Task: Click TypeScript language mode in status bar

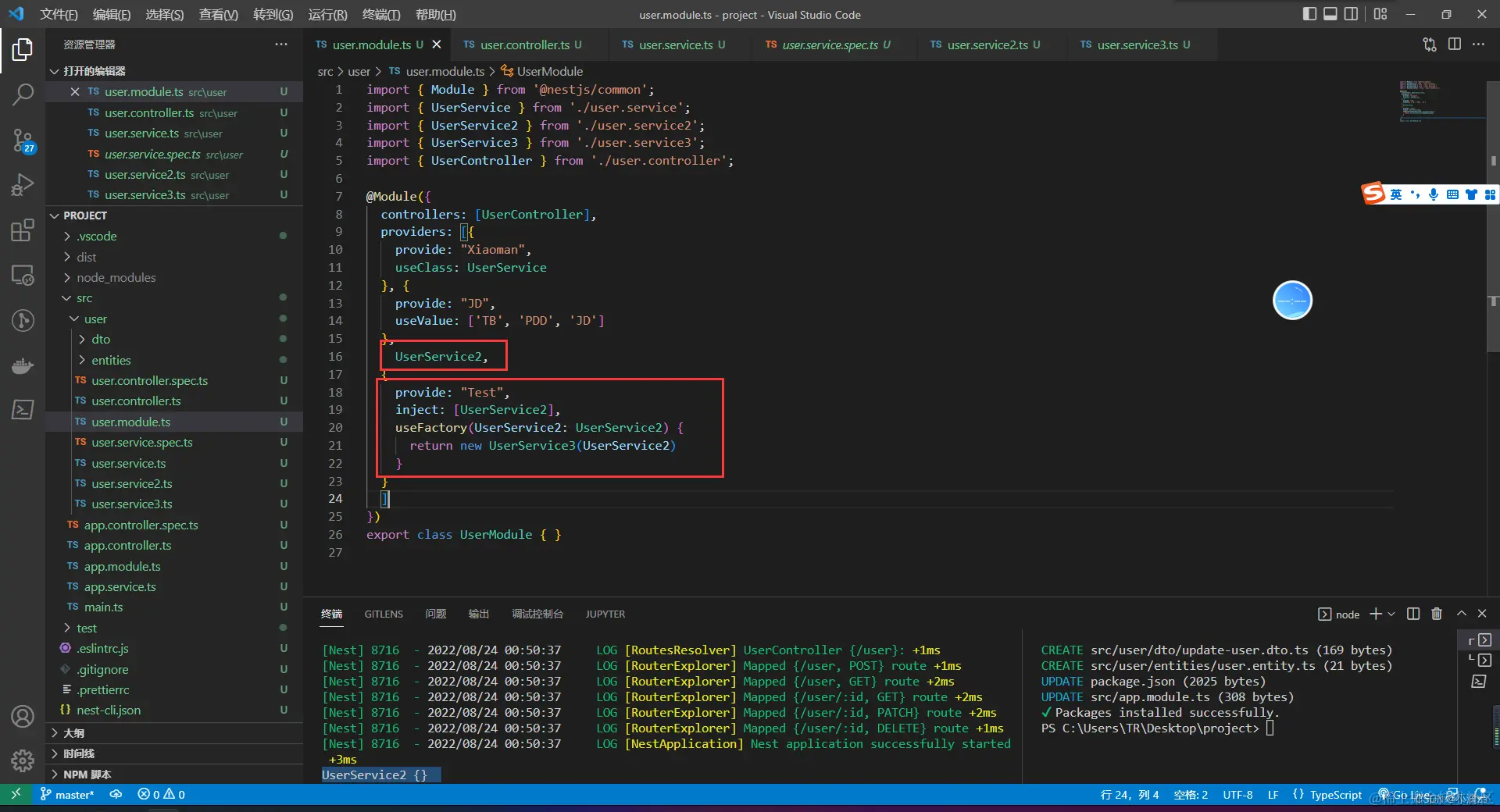Action: click(x=1335, y=795)
